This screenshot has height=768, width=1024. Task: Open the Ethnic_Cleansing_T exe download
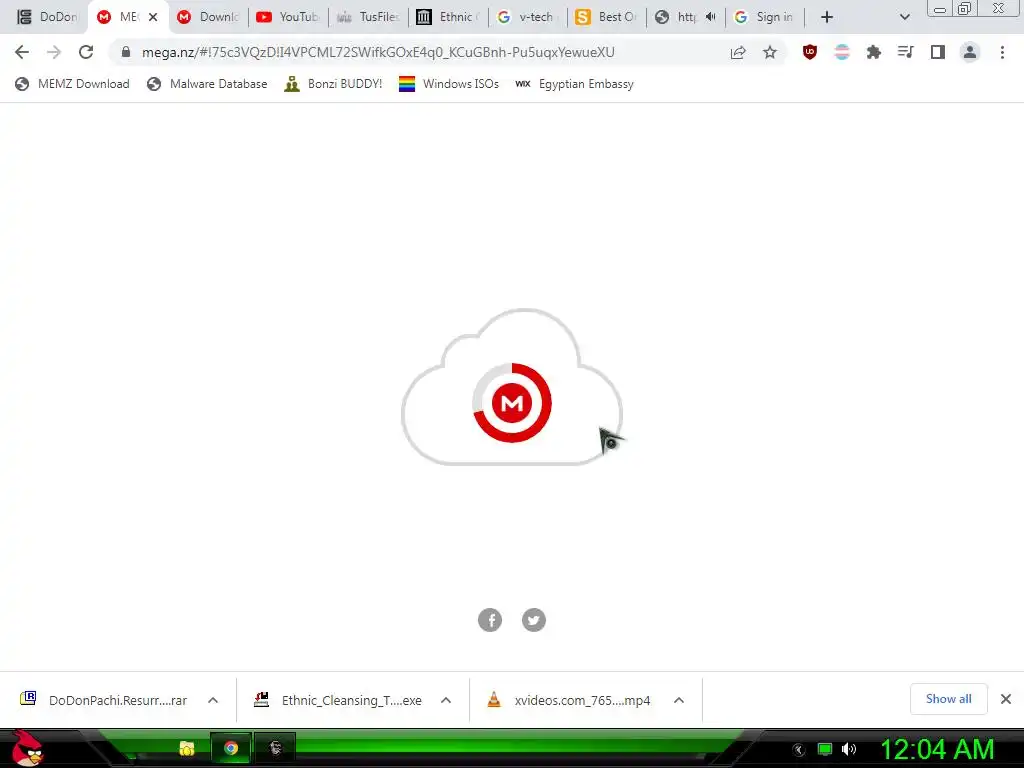(338, 700)
